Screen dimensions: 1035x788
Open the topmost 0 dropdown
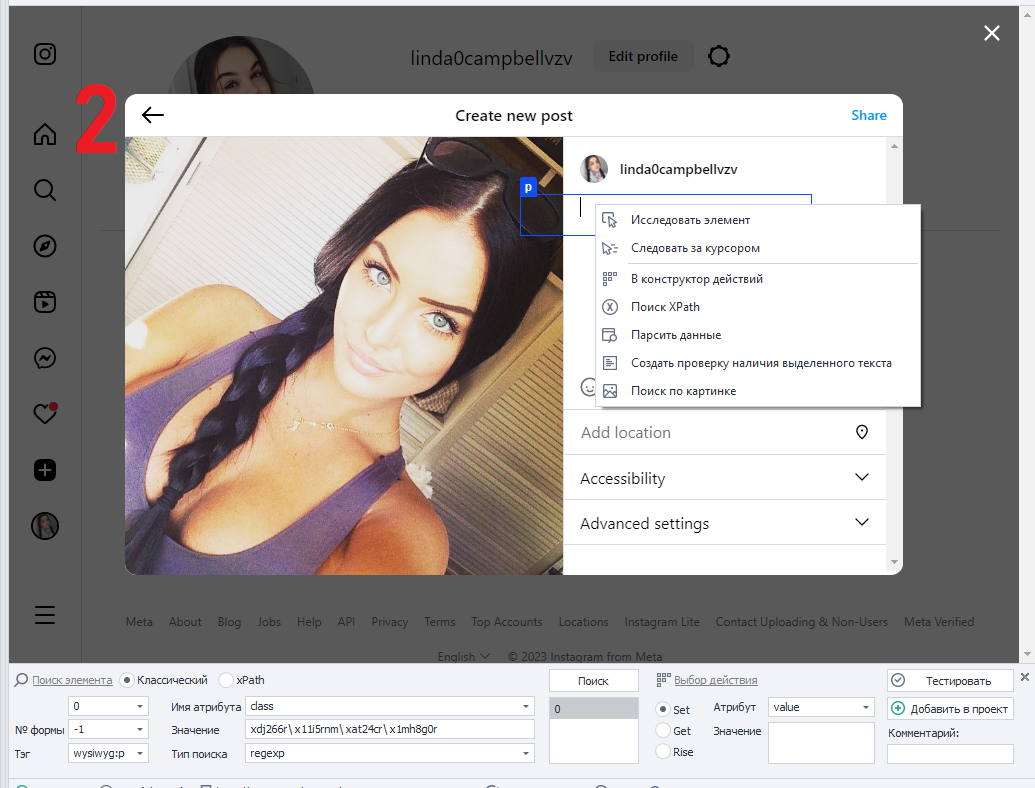pos(108,706)
